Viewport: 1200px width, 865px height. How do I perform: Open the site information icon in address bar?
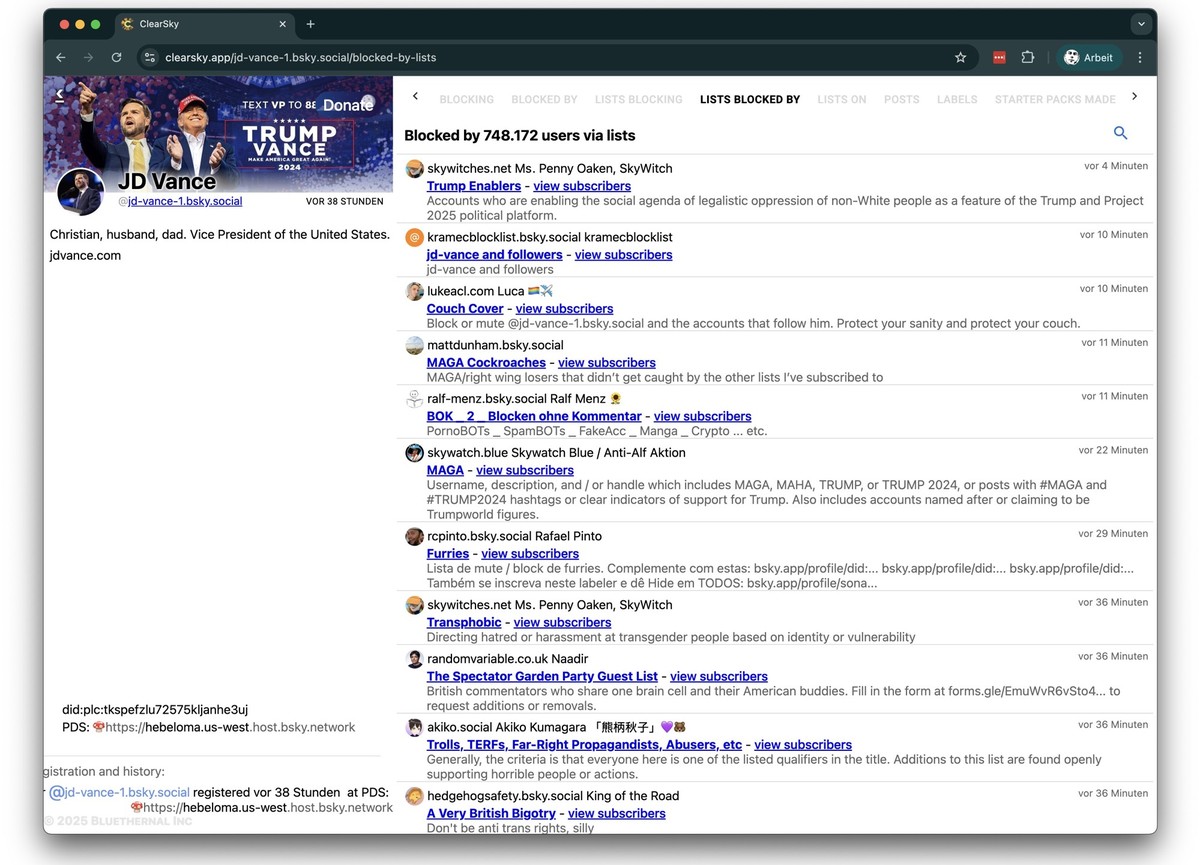coord(149,58)
